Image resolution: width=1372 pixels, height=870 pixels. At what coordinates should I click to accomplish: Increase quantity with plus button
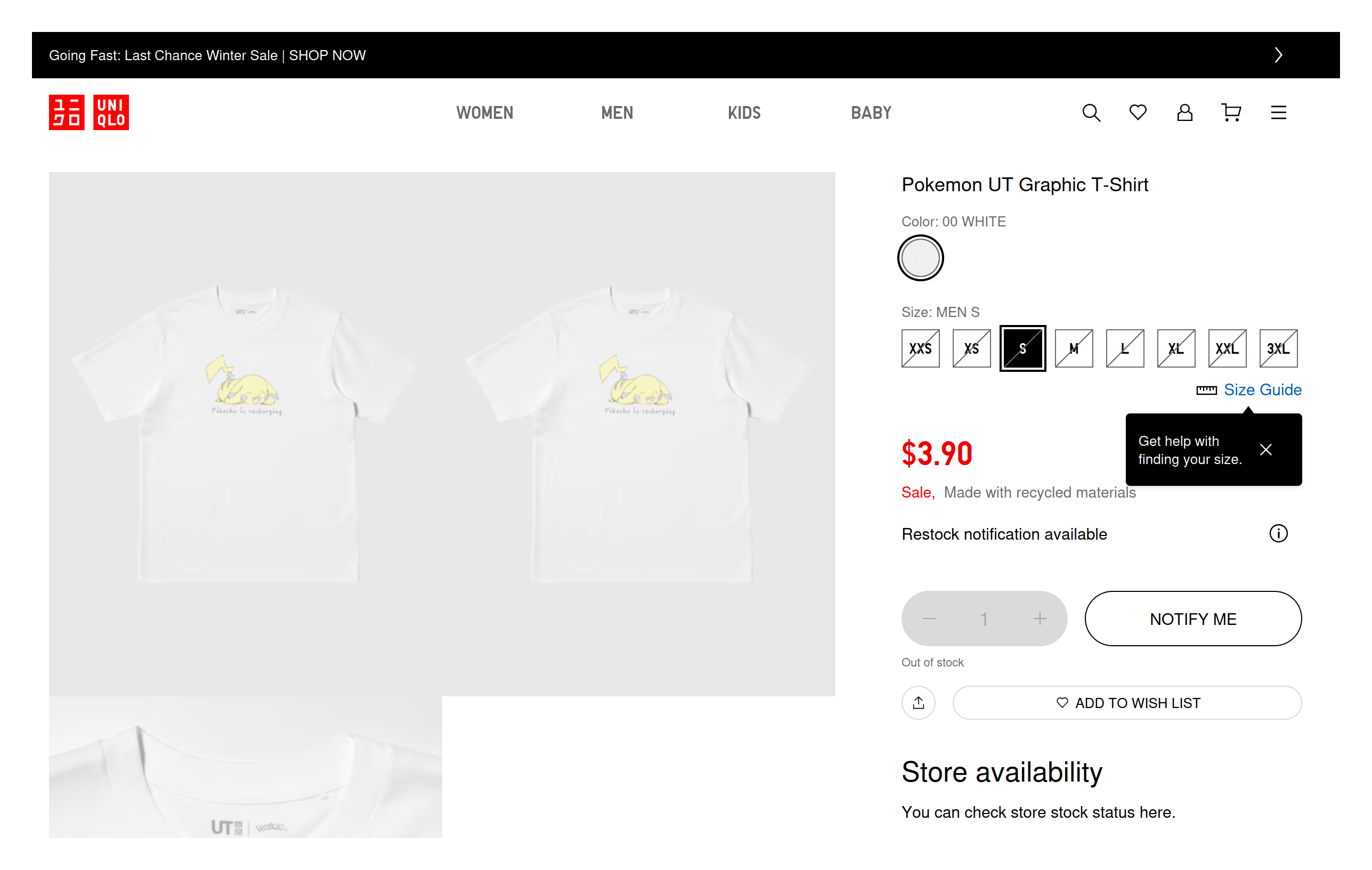1039,618
